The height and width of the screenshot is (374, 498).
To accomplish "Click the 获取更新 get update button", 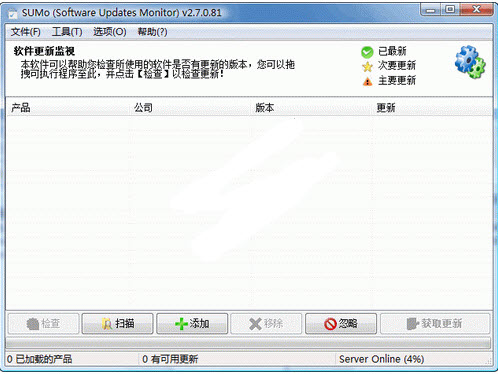I will click(435, 323).
